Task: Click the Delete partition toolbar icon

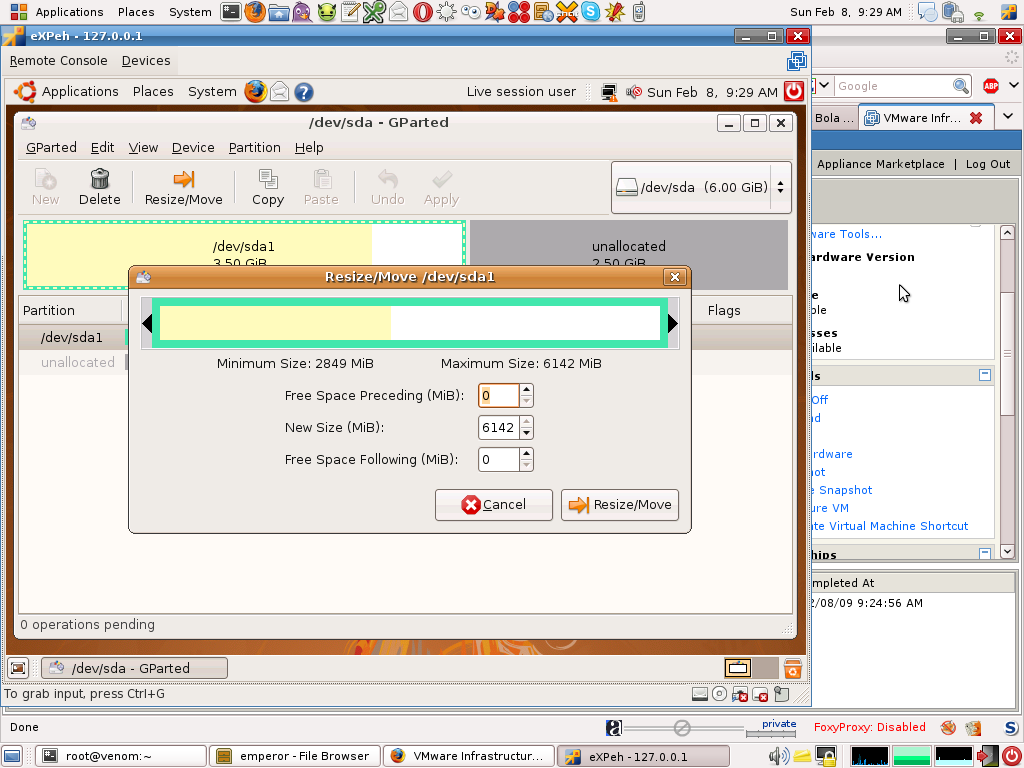Action: [99, 187]
